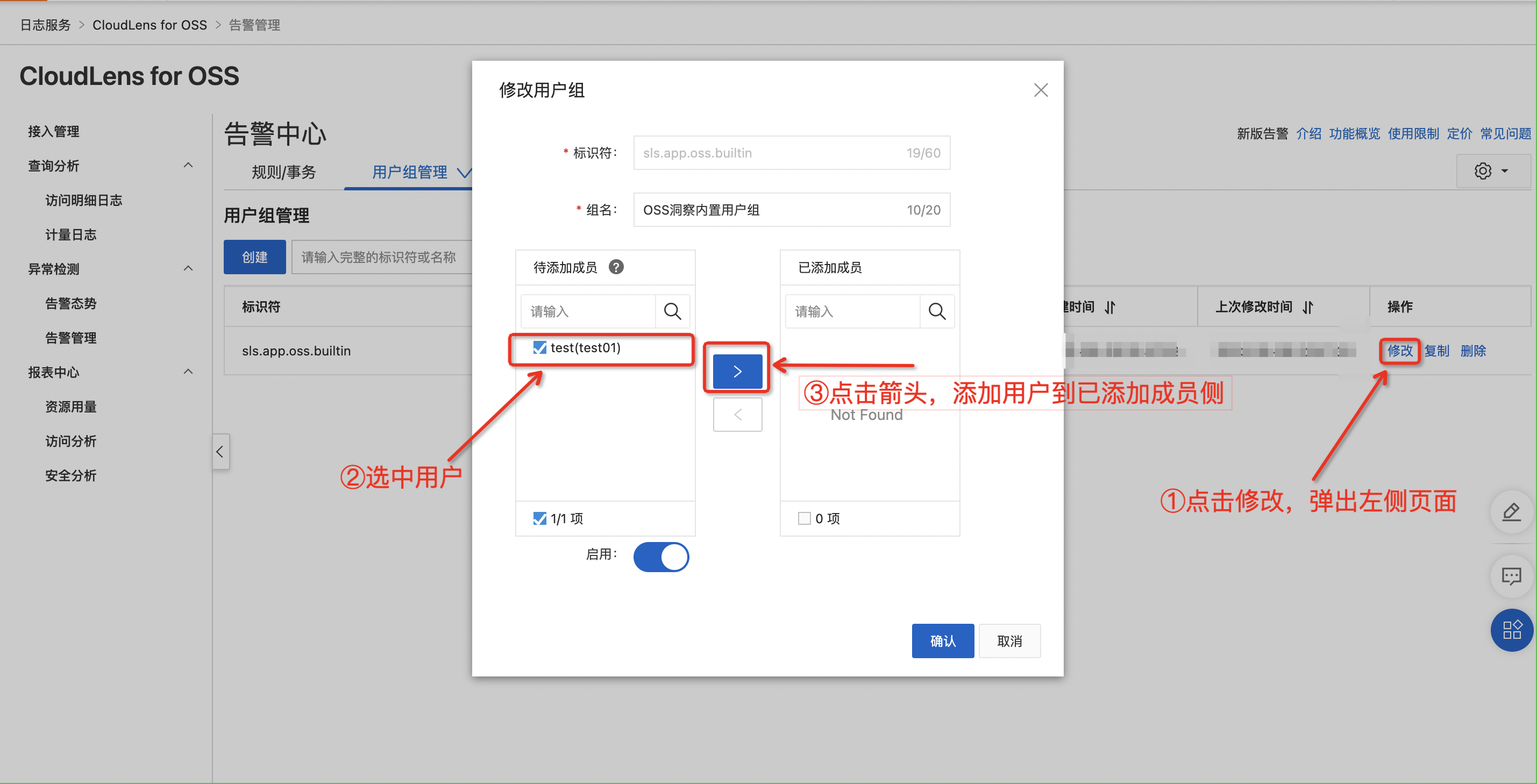Check the 0 项 select-all checkbox

click(803, 518)
